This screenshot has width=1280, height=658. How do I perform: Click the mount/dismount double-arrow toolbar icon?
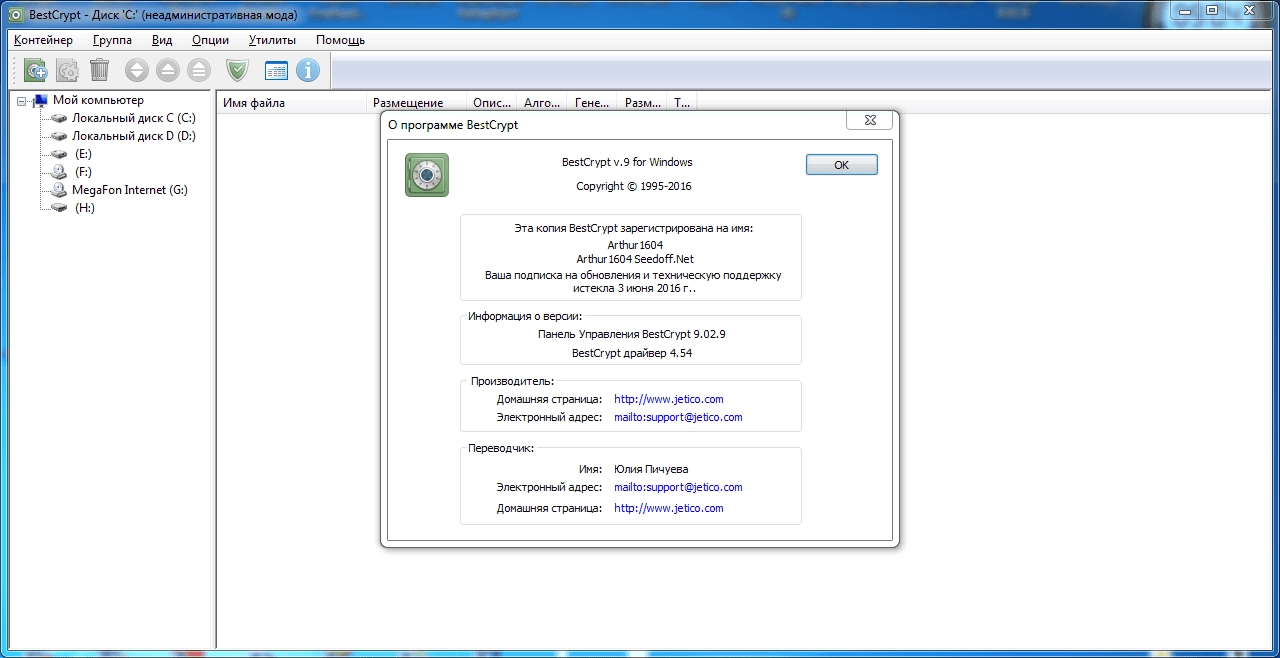(137, 70)
